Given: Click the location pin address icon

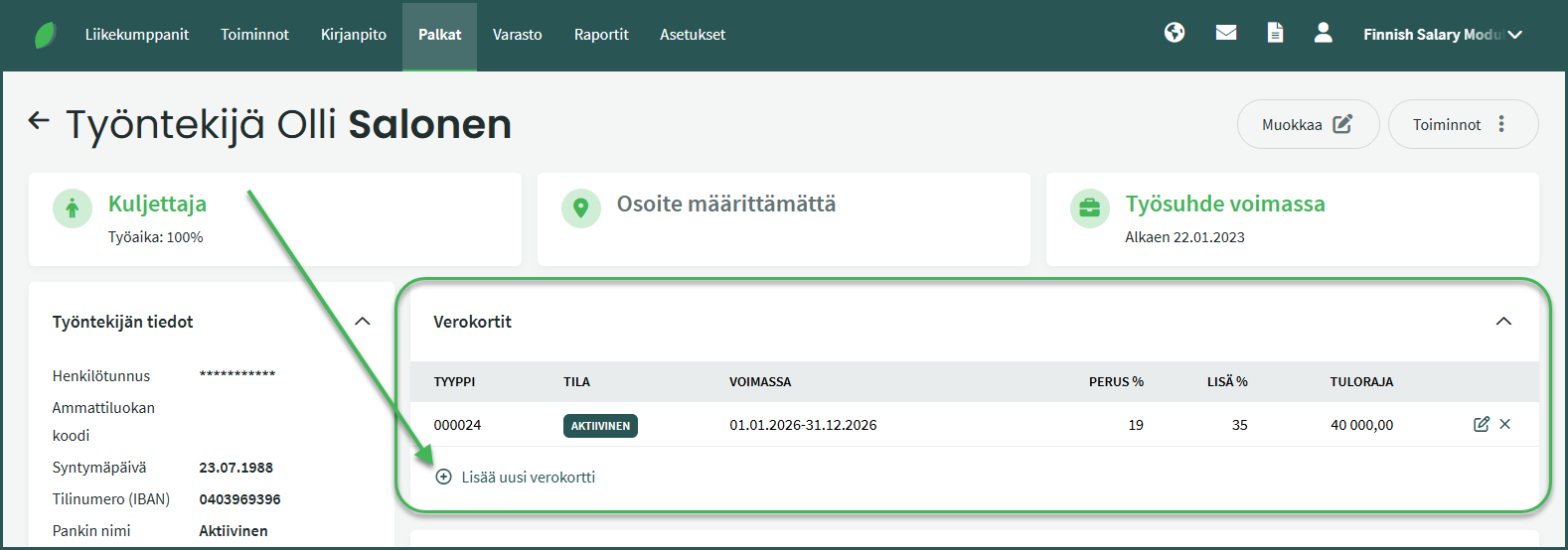Looking at the screenshot, I should tap(581, 208).
